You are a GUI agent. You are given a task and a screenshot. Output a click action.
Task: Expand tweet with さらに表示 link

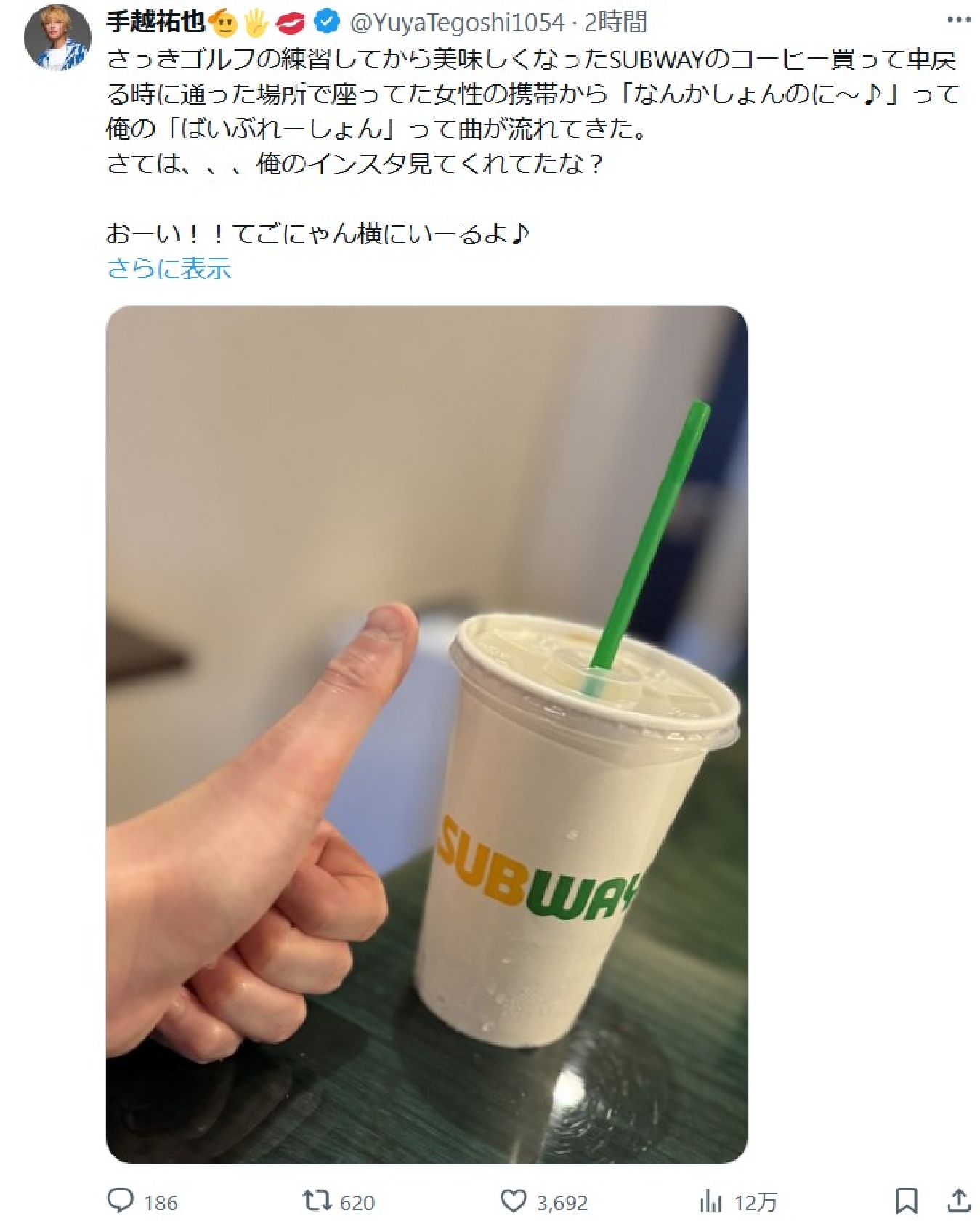[169, 269]
